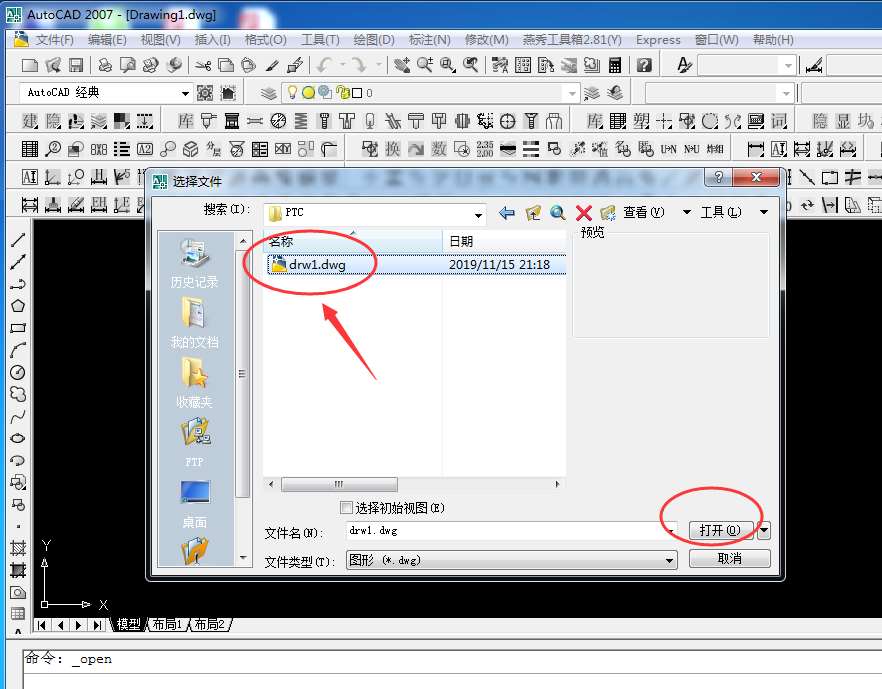Select the Ellipse draw tool
Screen dimensions: 882x689
(x=18, y=438)
